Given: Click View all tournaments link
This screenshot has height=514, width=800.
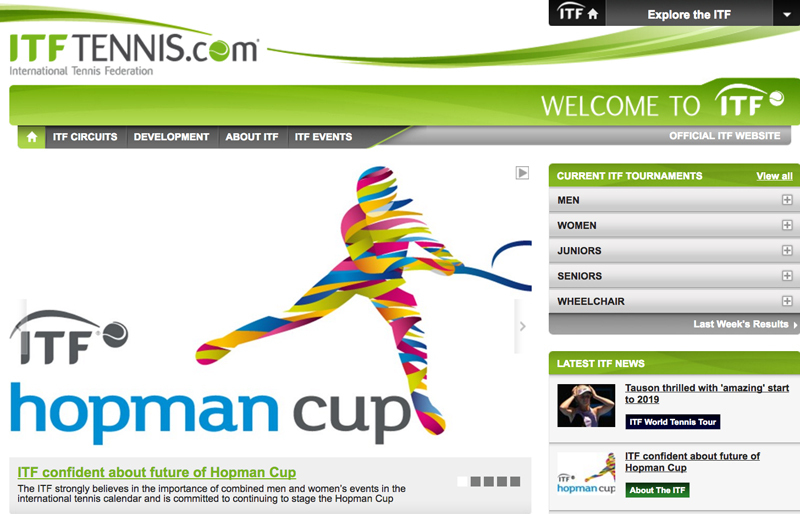Looking at the screenshot, I should 774,176.
